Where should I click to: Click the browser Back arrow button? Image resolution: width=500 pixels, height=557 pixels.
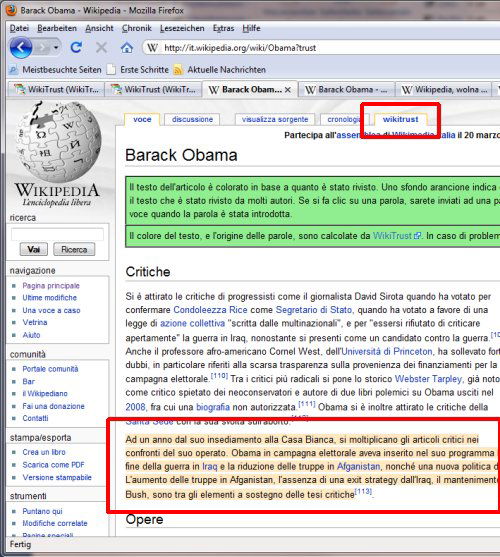[21, 47]
